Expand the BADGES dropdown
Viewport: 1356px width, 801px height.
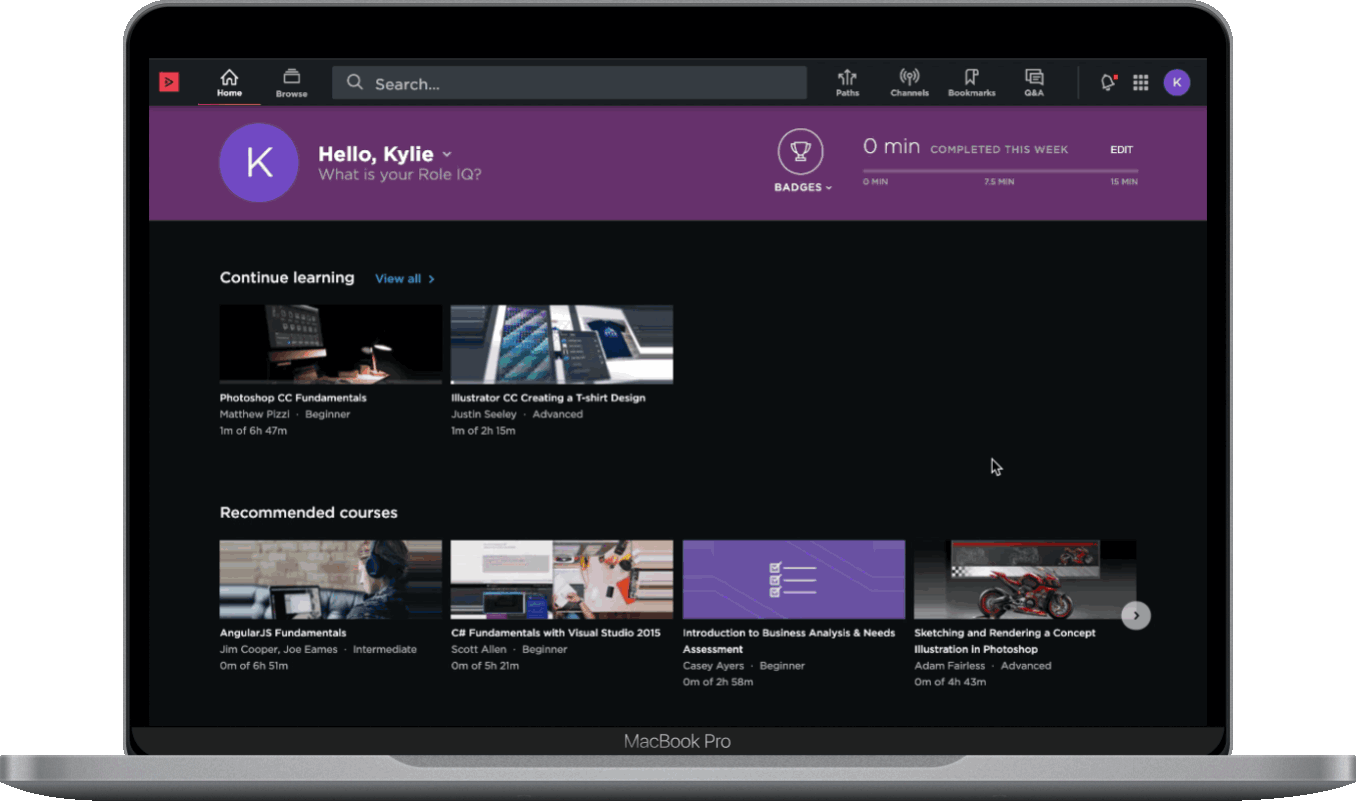803,188
